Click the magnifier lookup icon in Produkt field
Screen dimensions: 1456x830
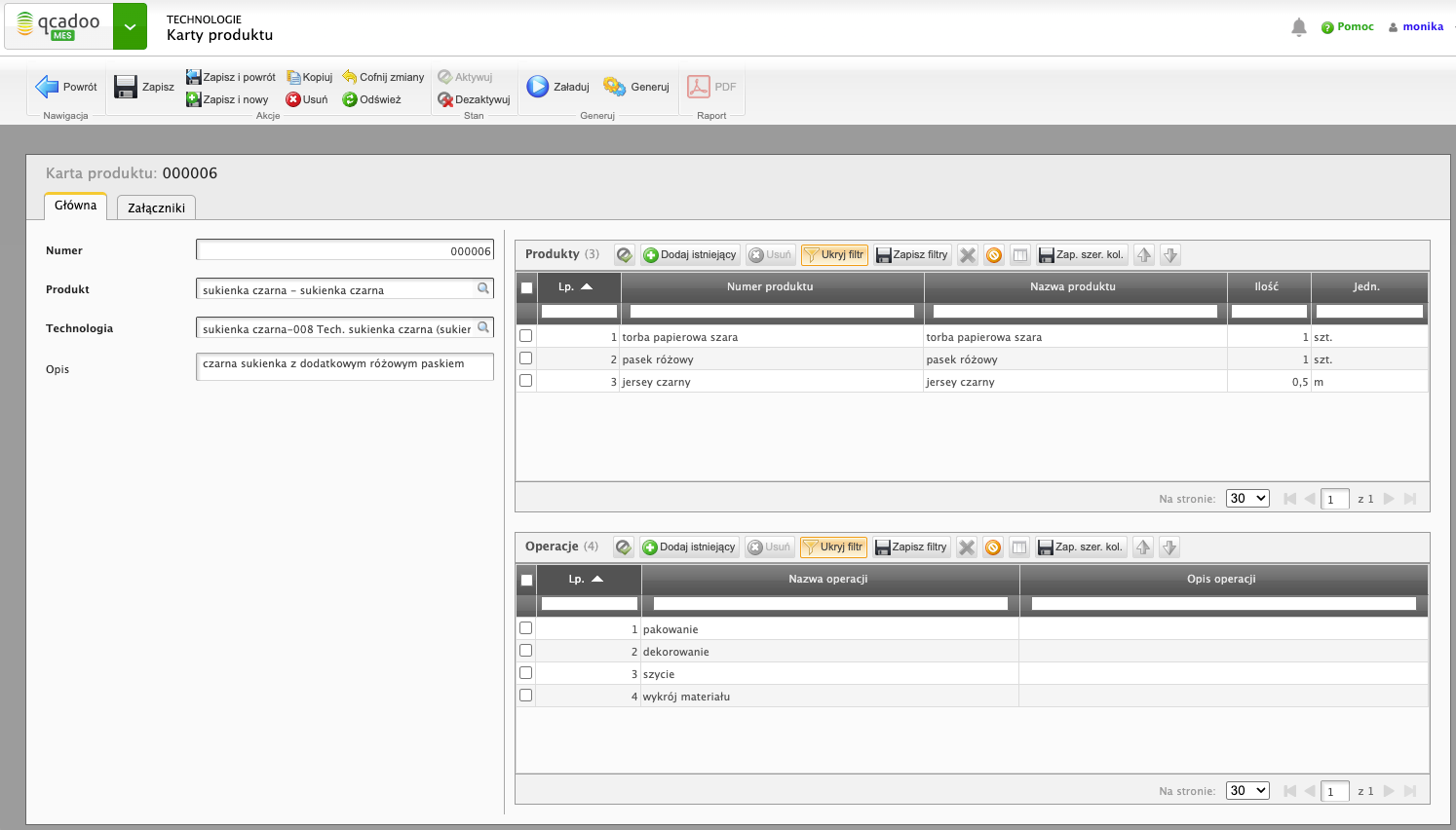coord(482,288)
